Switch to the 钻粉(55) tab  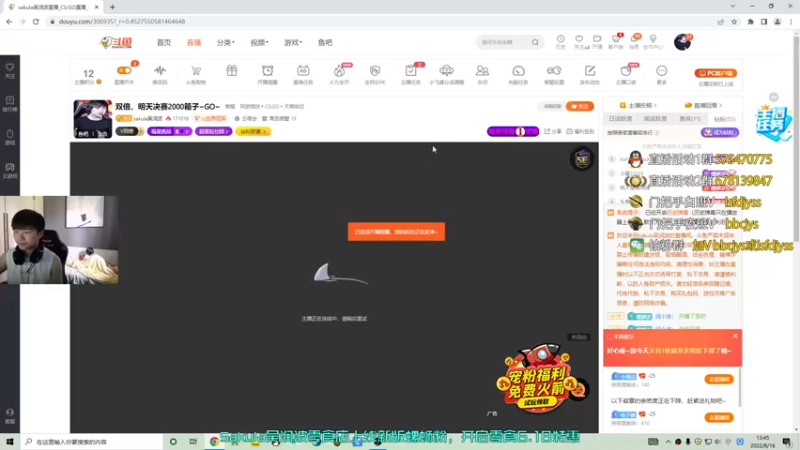(724, 118)
